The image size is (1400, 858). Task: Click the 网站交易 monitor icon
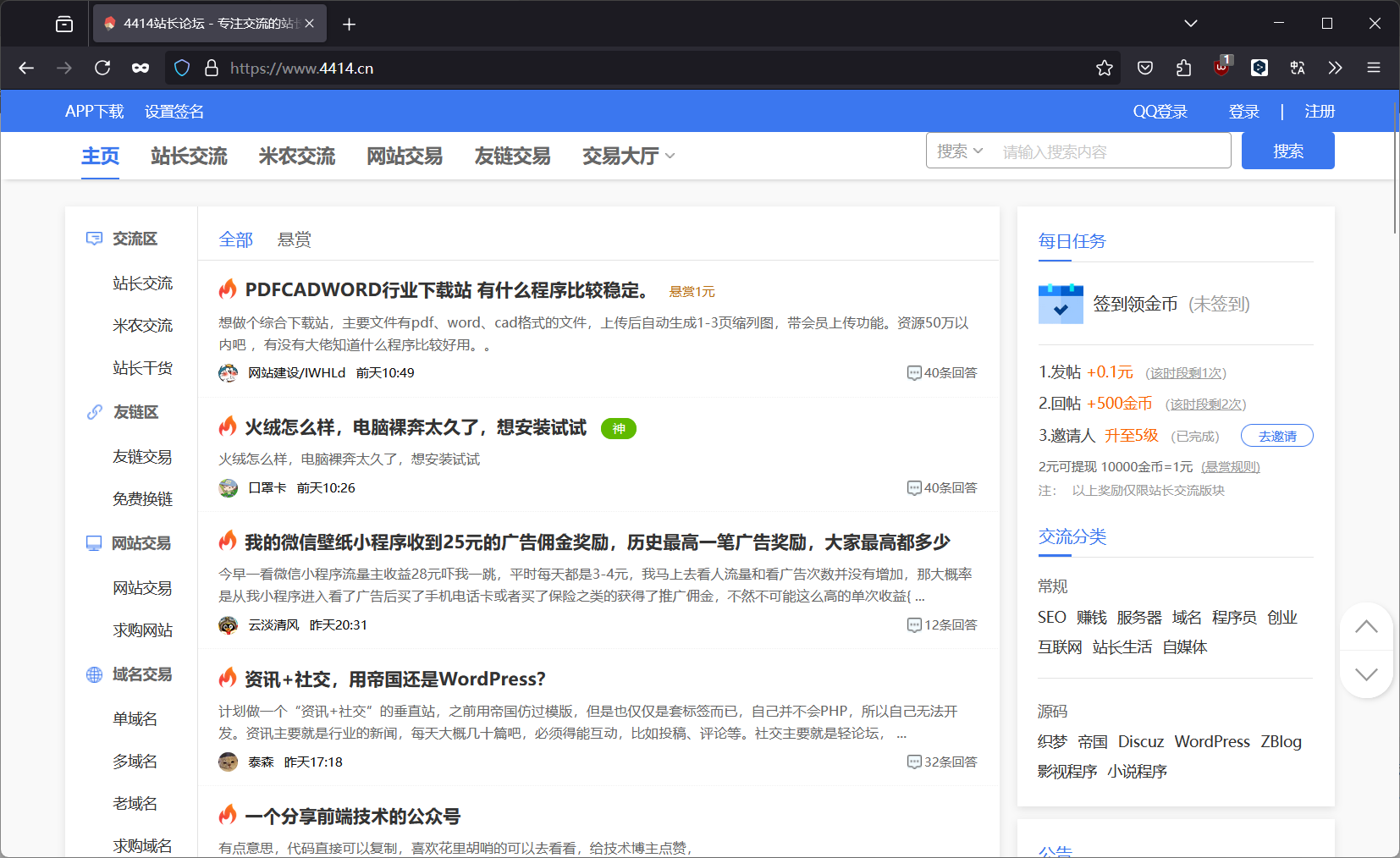coord(94,543)
